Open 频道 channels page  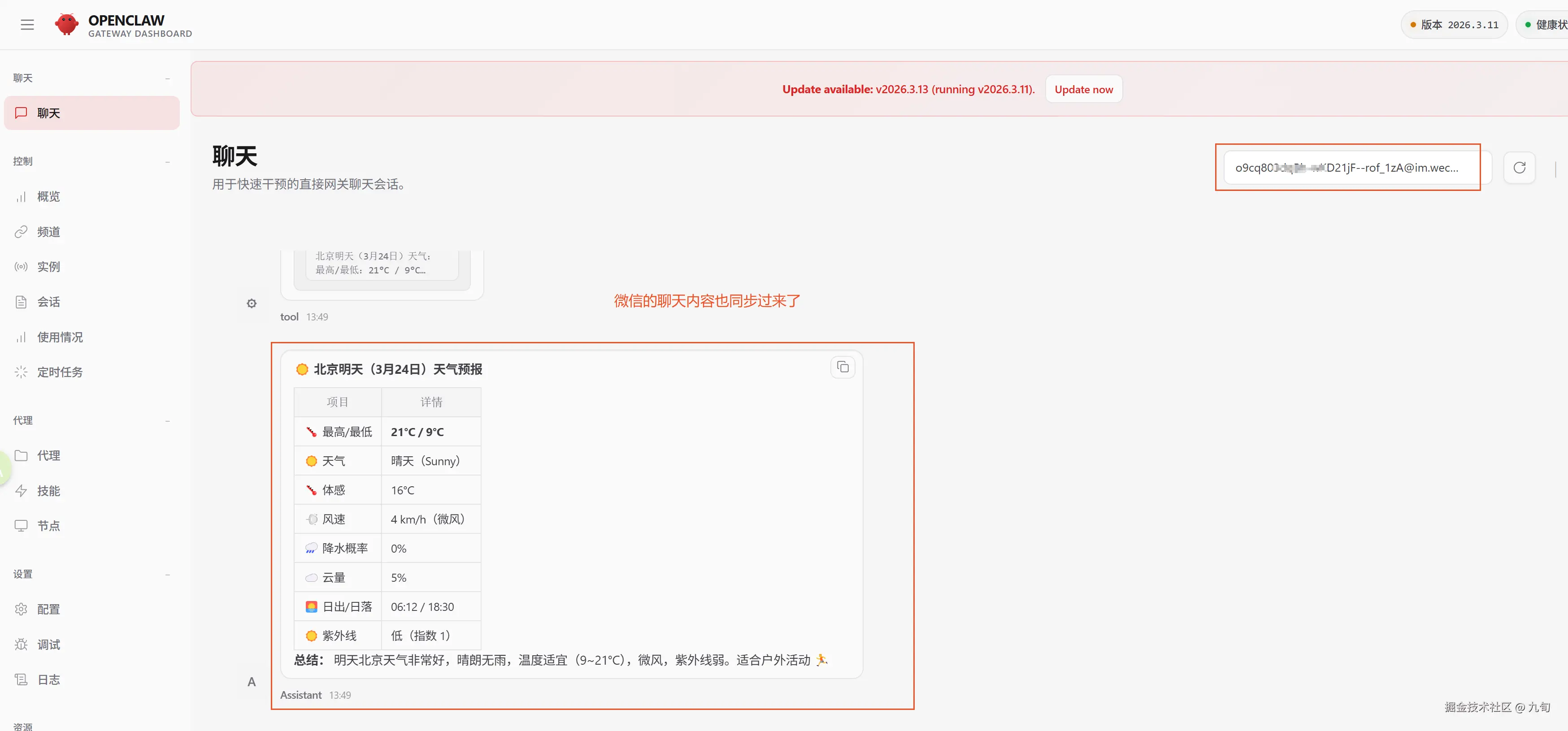tap(49, 232)
